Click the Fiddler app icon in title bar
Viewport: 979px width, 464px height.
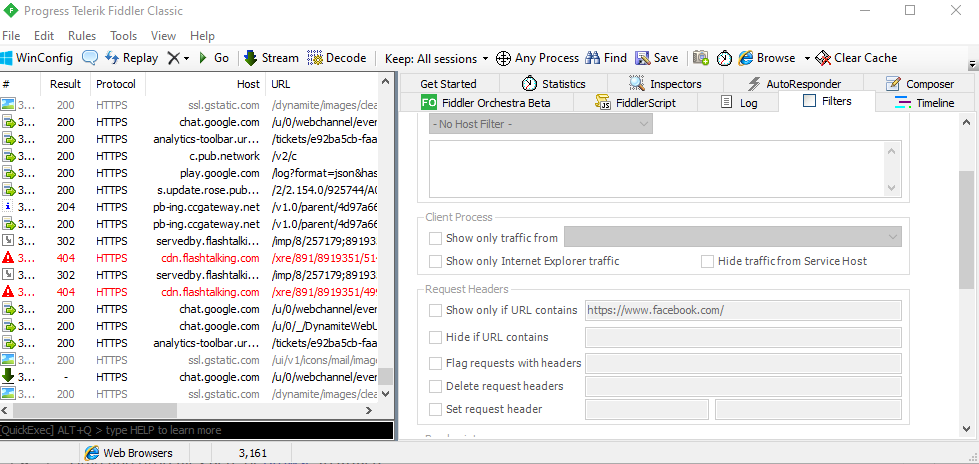click(x=11, y=11)
